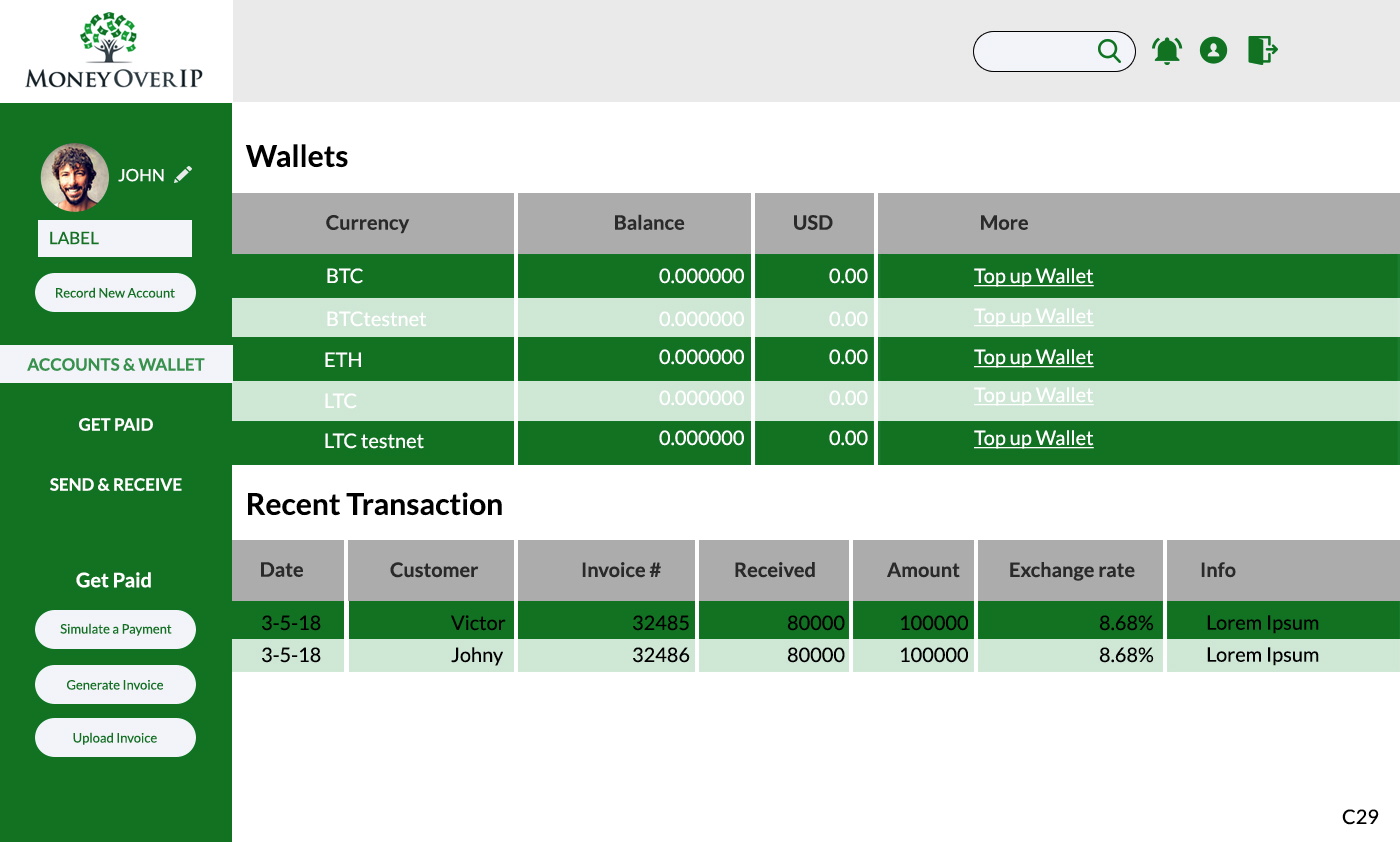Viewport: 1400px width, 842px height.
Task: Click the Upload Invoice button
Action: [115, 738]
